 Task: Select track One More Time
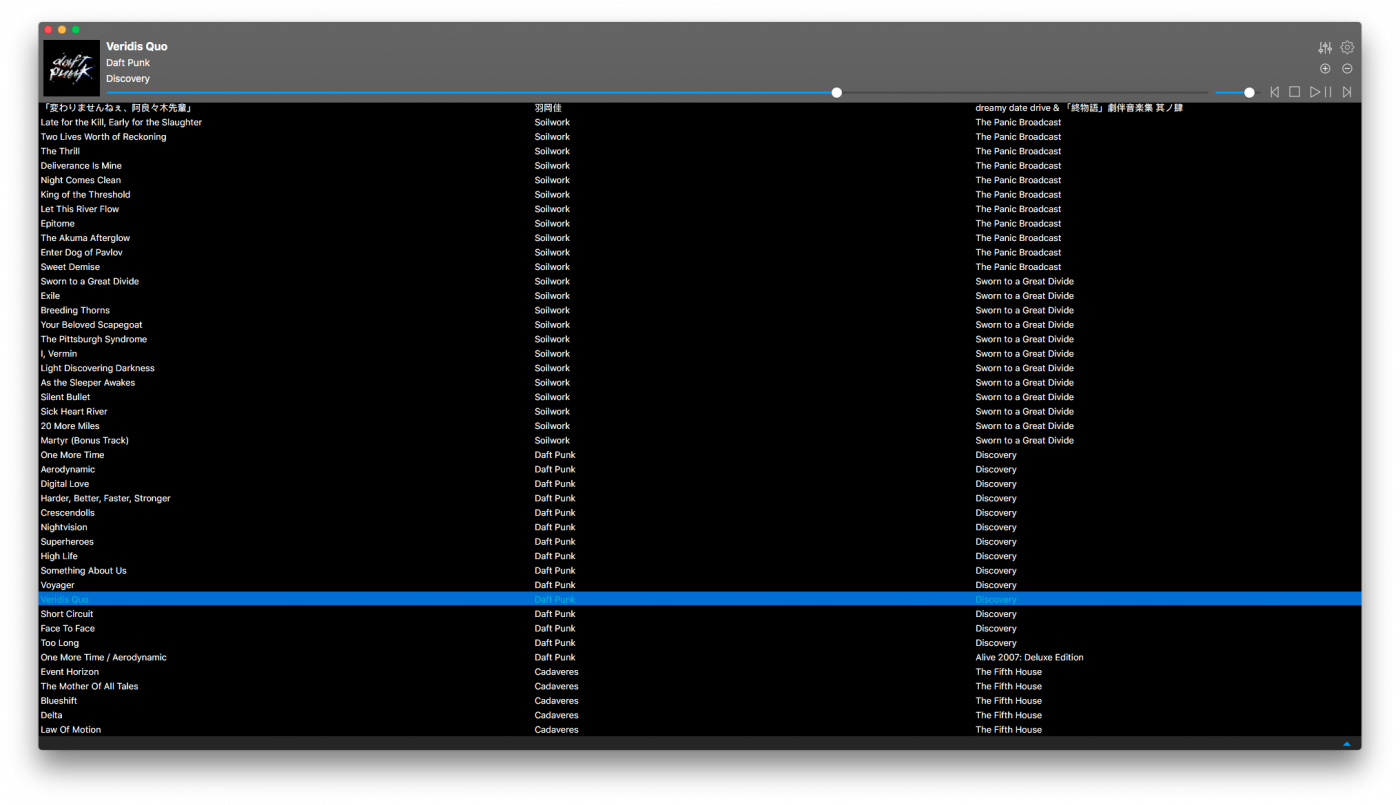pyautogui.click(x=72, y=455)
